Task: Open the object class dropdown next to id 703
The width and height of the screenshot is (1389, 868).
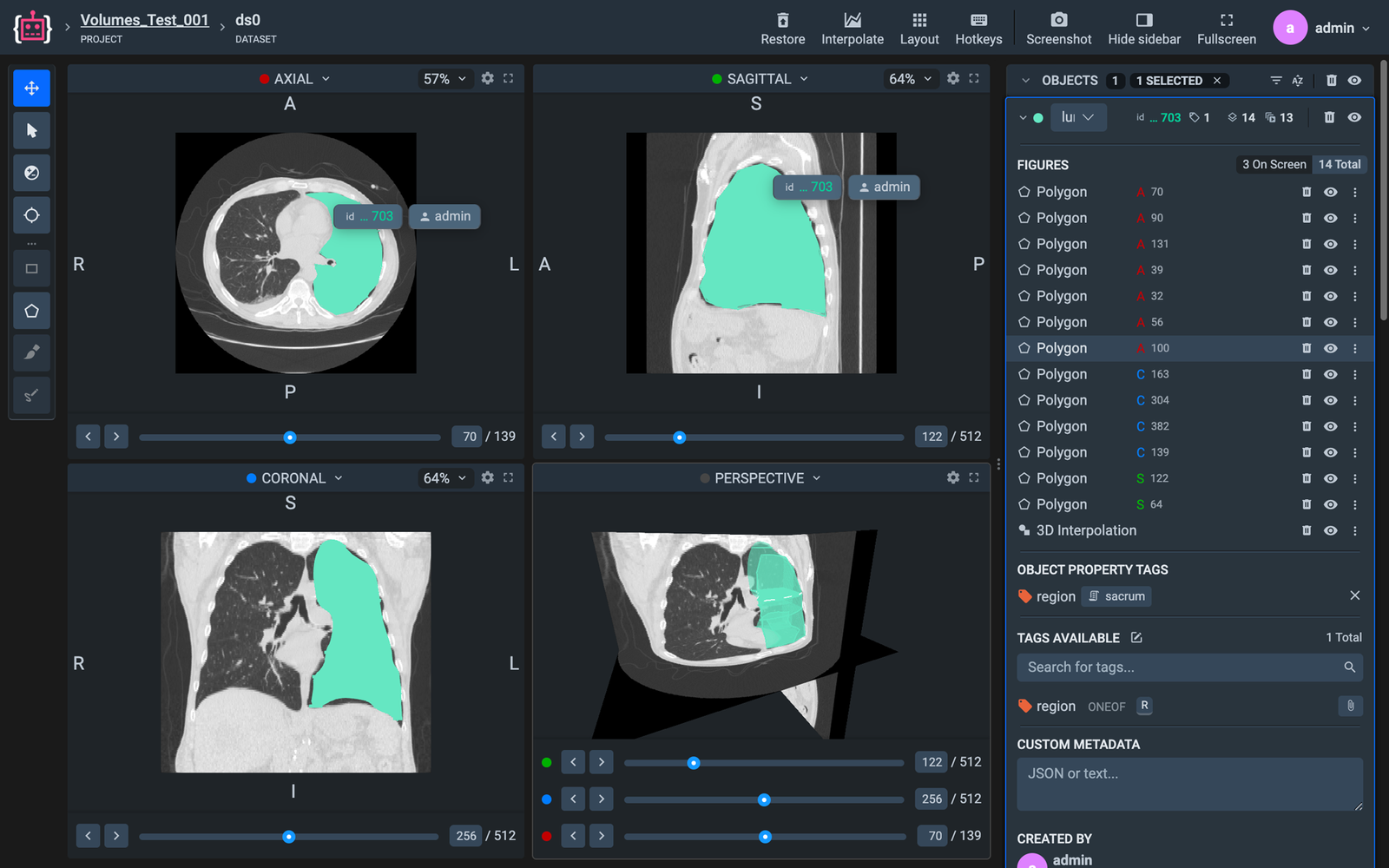Action: 1078,117
